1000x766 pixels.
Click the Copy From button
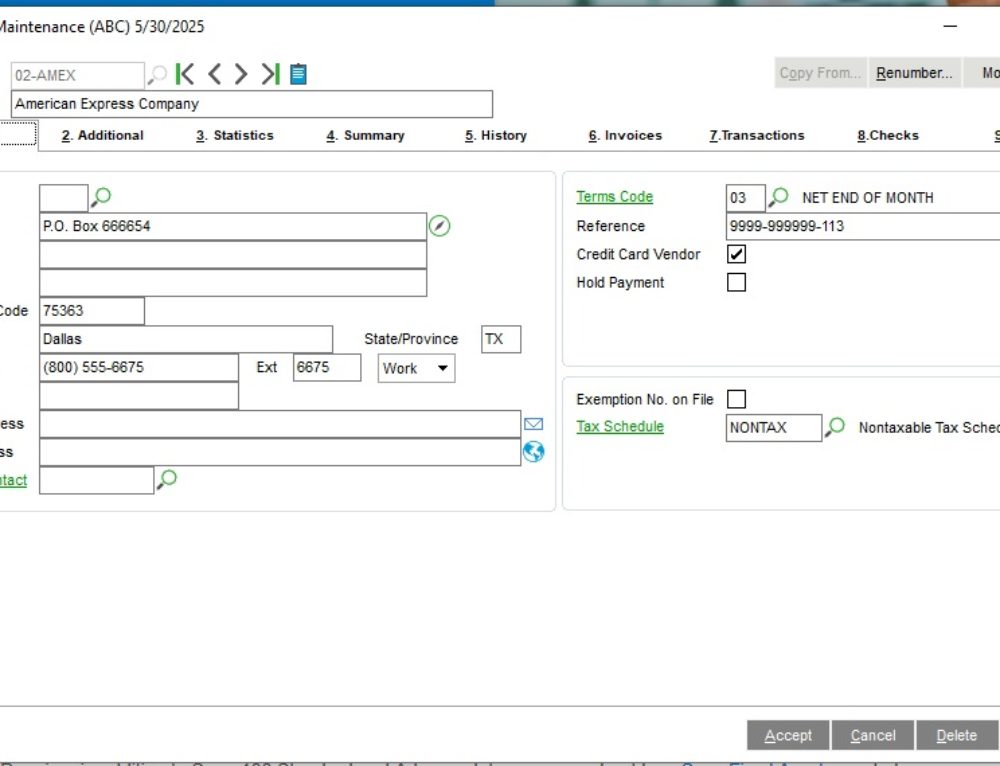[820, 73]
